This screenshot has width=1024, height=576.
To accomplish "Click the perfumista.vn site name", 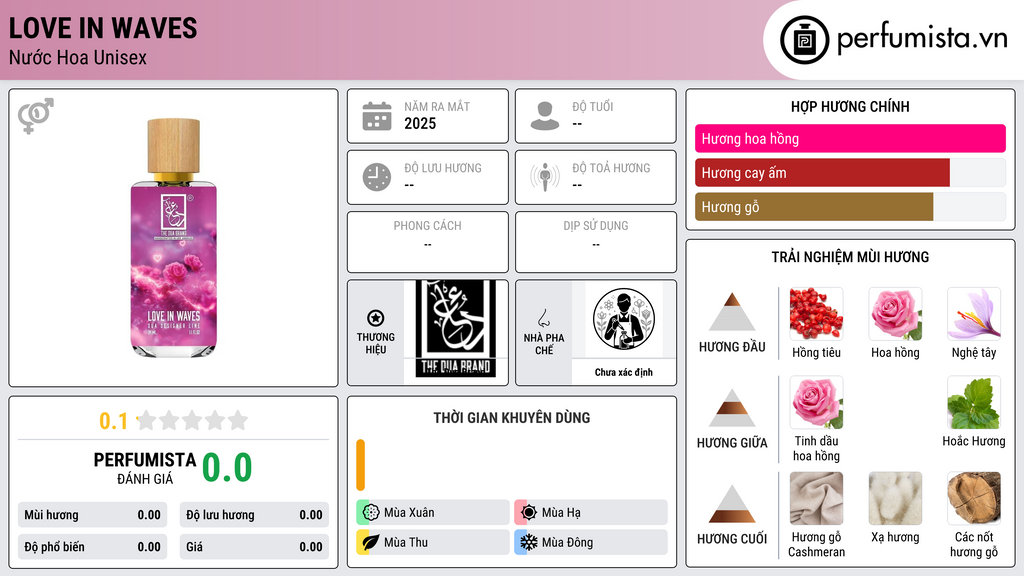I will (922, 39).
